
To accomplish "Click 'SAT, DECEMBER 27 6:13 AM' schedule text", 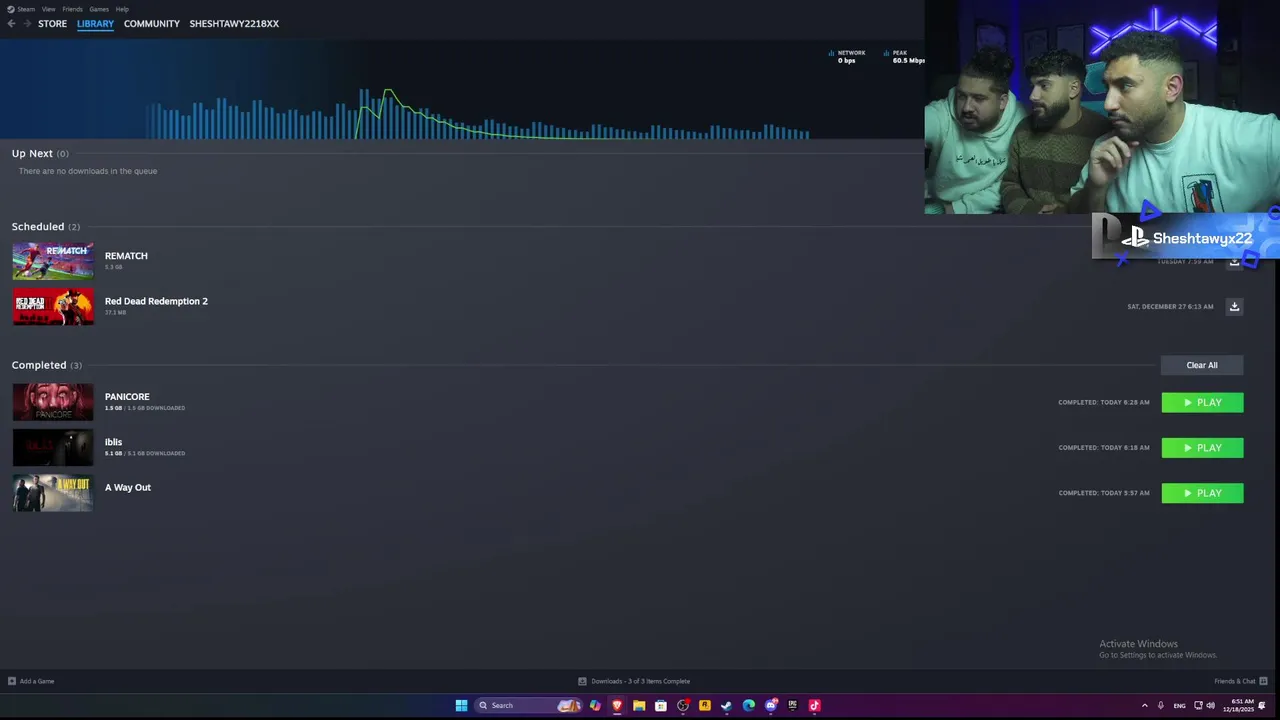I will 1170,307.
